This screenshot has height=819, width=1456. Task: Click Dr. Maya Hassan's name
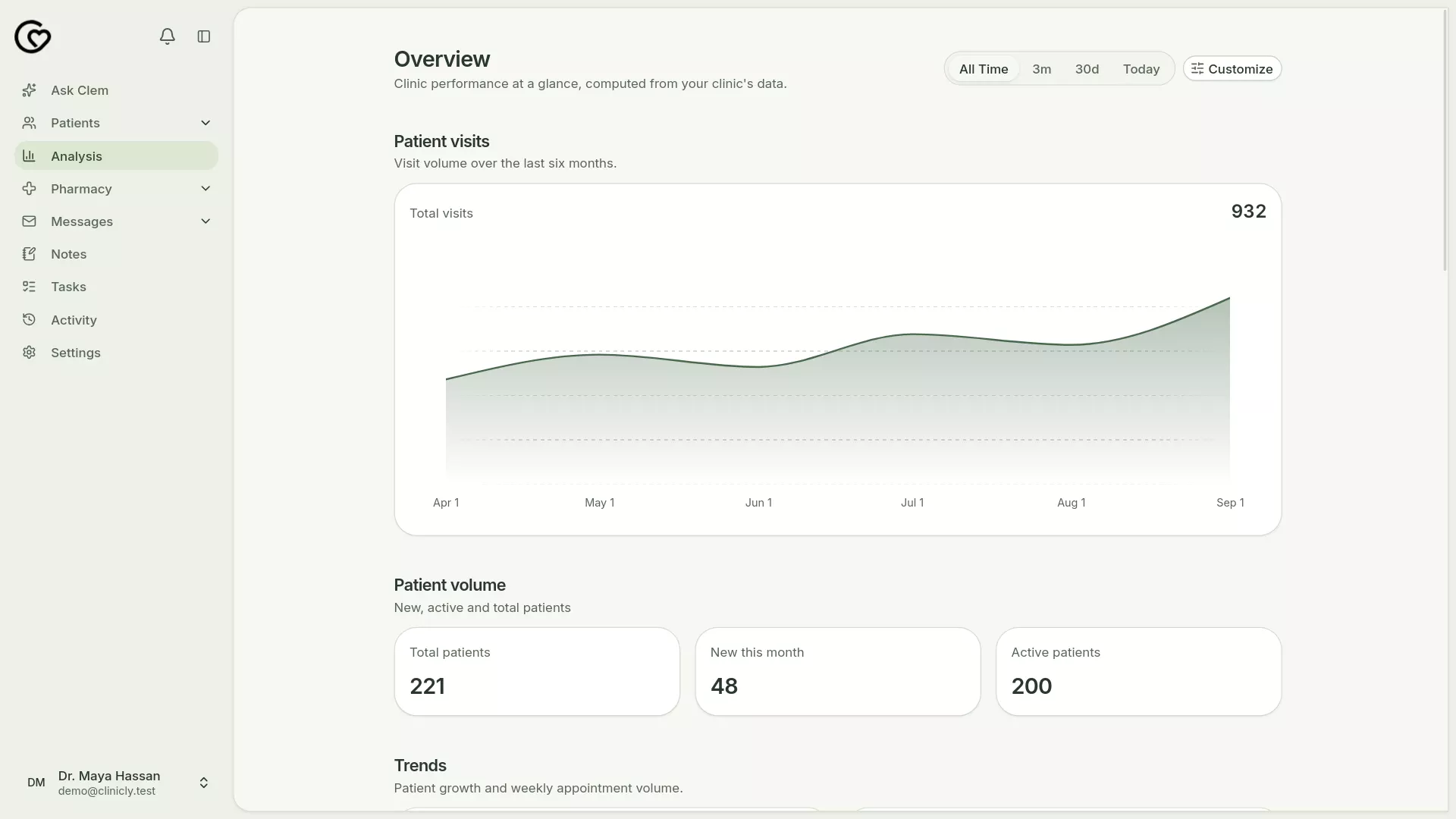(109, 776)
